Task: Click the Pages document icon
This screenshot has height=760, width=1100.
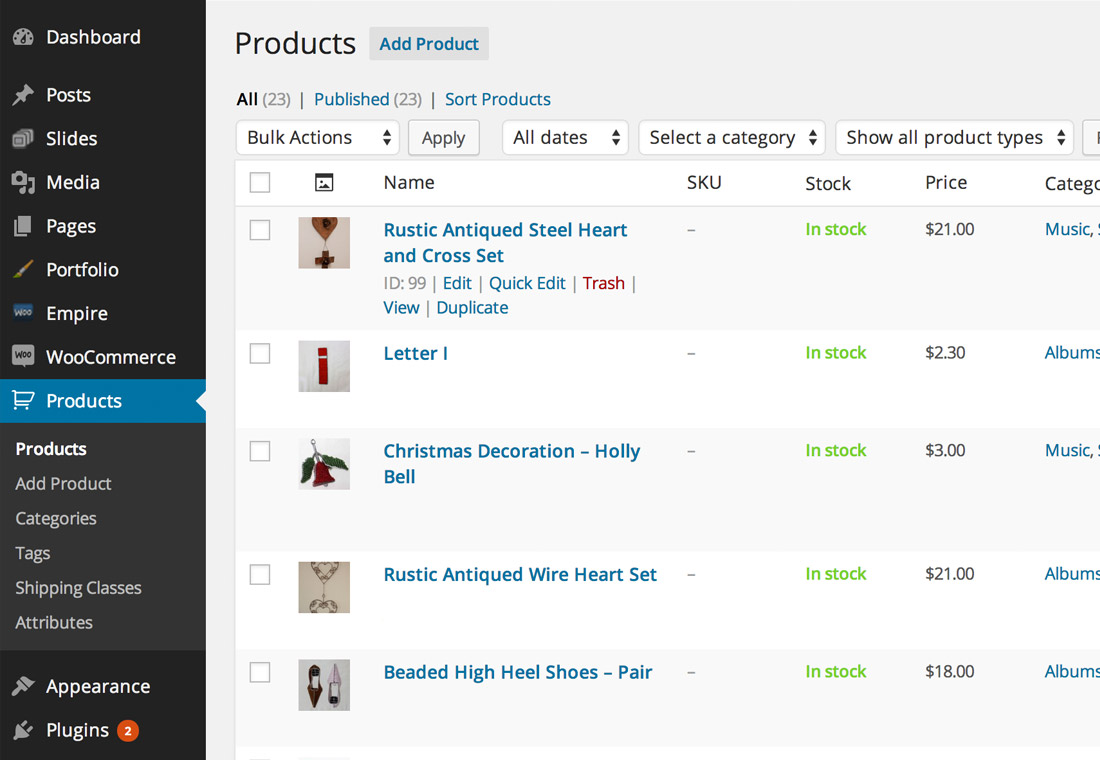Action: (x=23, y=227)
